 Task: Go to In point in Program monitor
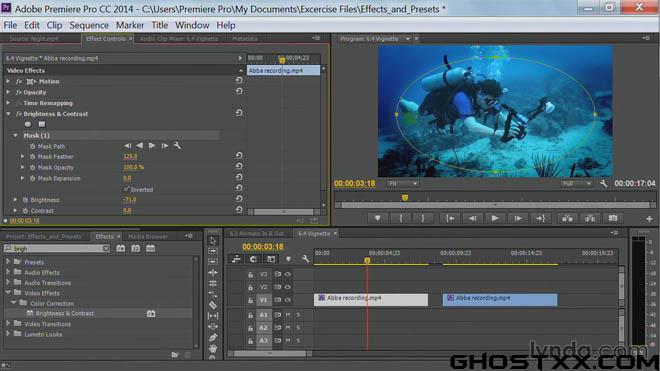[450, 218]
